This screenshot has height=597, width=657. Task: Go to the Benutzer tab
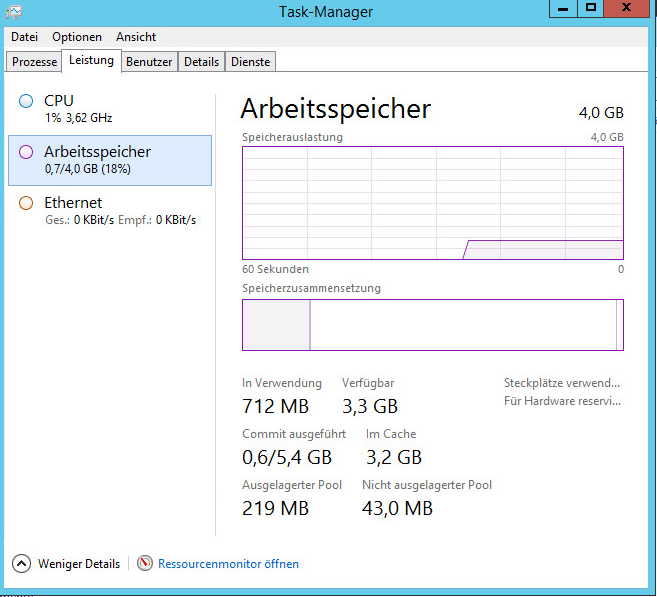pos(149,62)
